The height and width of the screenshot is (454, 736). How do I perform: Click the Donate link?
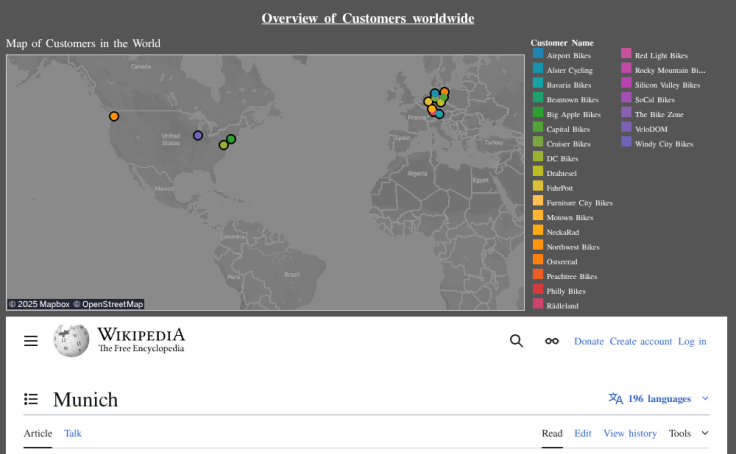pyautogui.click(x=589, y=341)
